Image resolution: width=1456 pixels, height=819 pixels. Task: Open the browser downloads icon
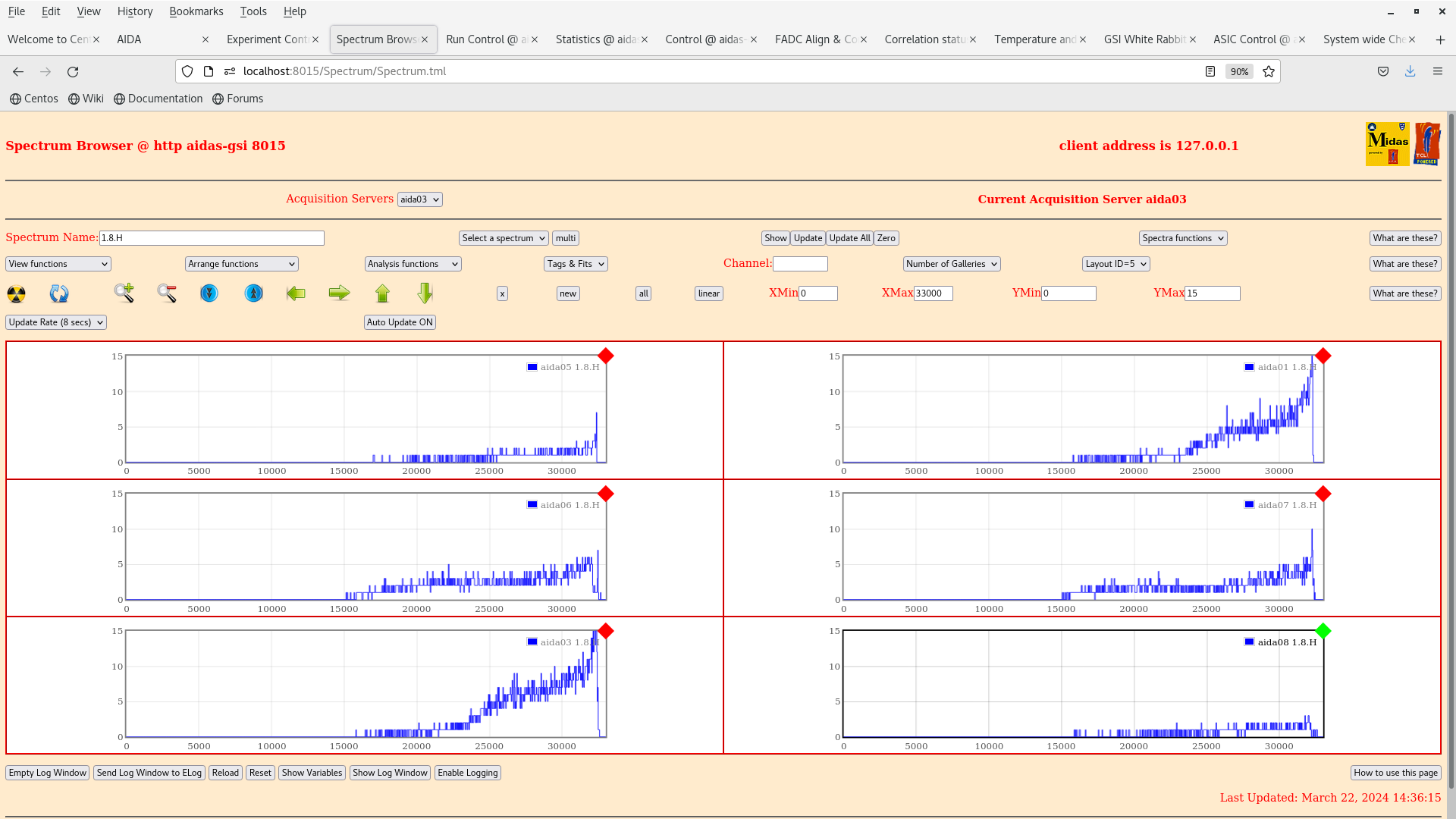pos(1410,71)
